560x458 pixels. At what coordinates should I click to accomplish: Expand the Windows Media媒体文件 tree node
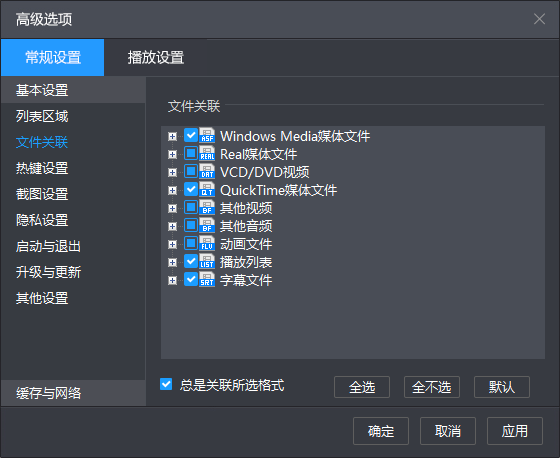[172, 136]
